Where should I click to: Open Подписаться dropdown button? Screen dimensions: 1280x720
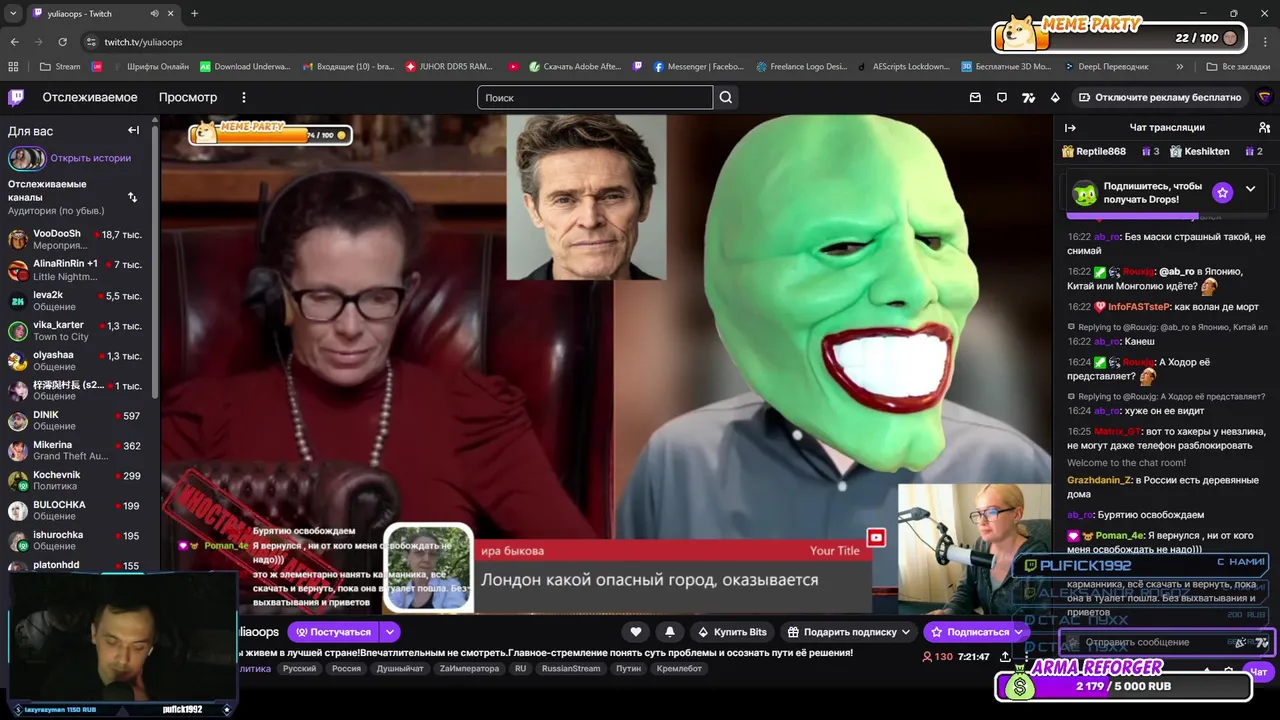click(1018, 632)
